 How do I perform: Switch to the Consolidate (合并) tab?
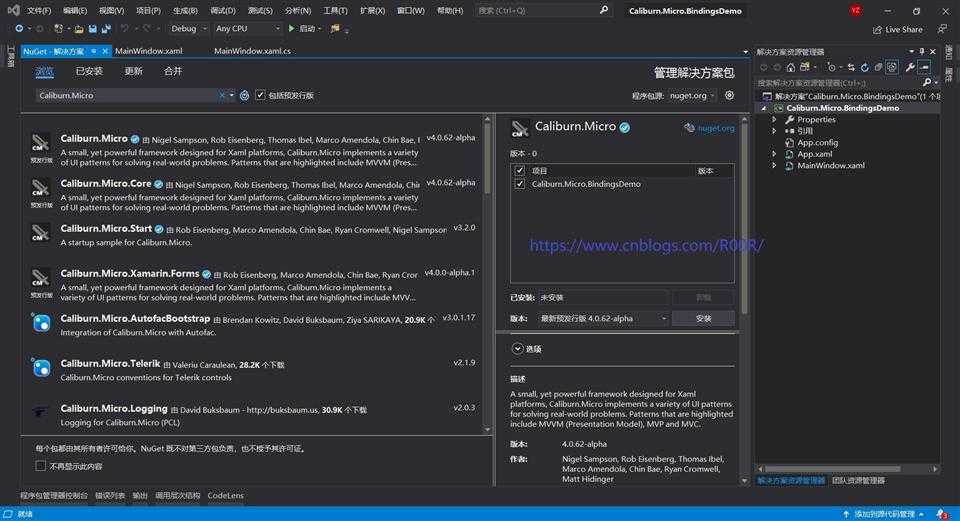tap(173, 72)
